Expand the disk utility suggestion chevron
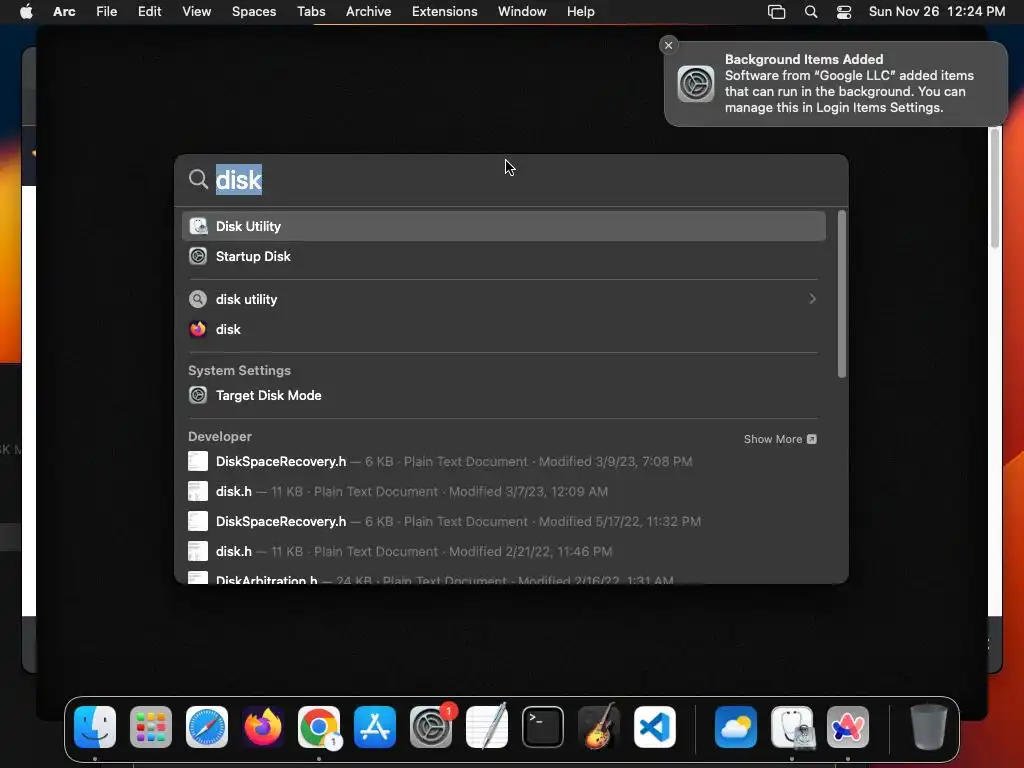Image resolution: width=1024 pixels, height=768 pixels. point(812,299)
